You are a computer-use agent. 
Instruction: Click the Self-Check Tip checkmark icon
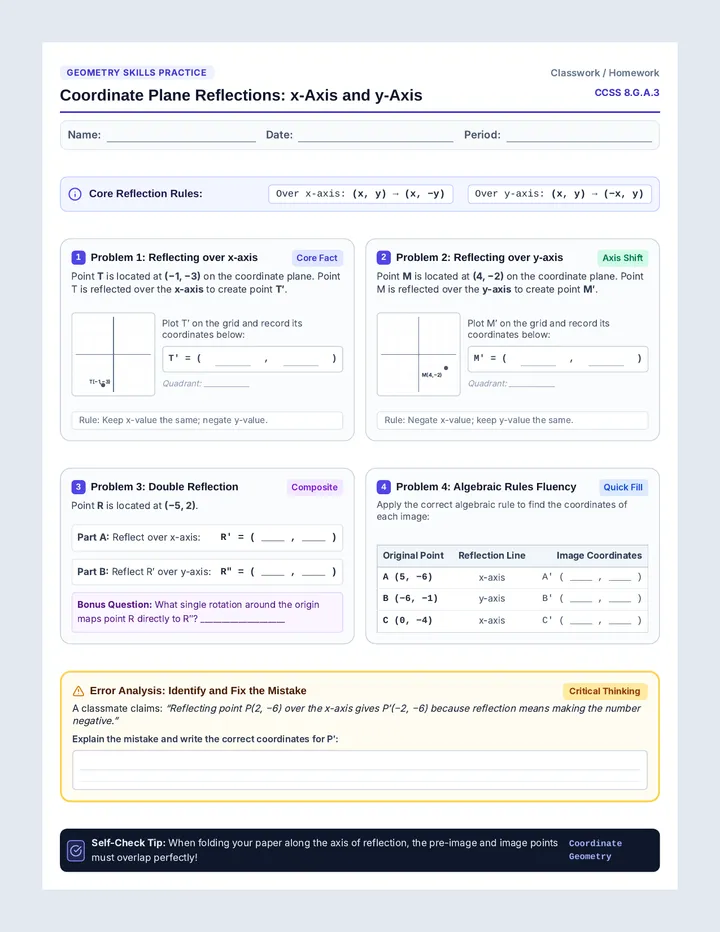(76, 851)
